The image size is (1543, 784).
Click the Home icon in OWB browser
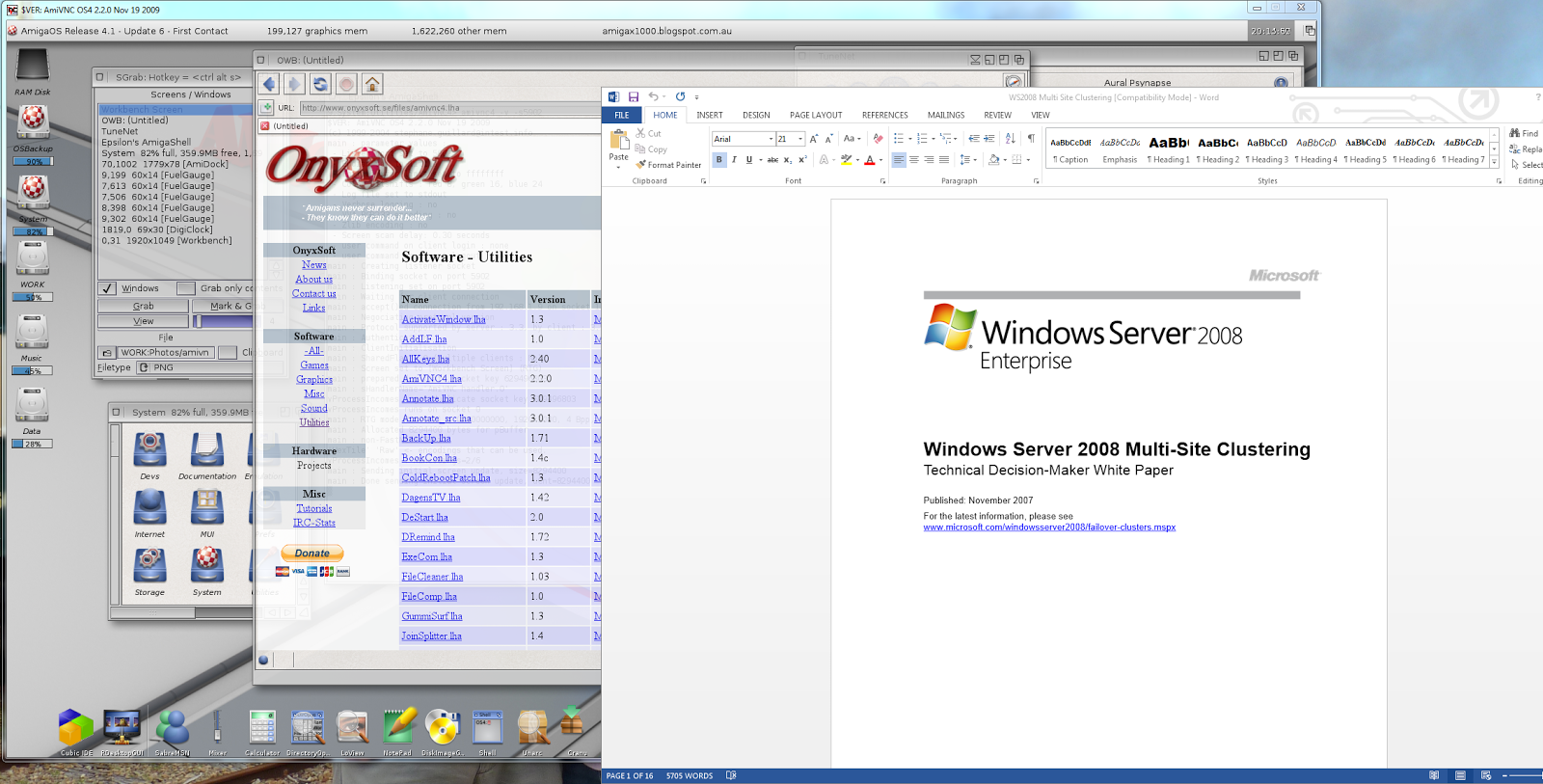click(x=372, y=84)
